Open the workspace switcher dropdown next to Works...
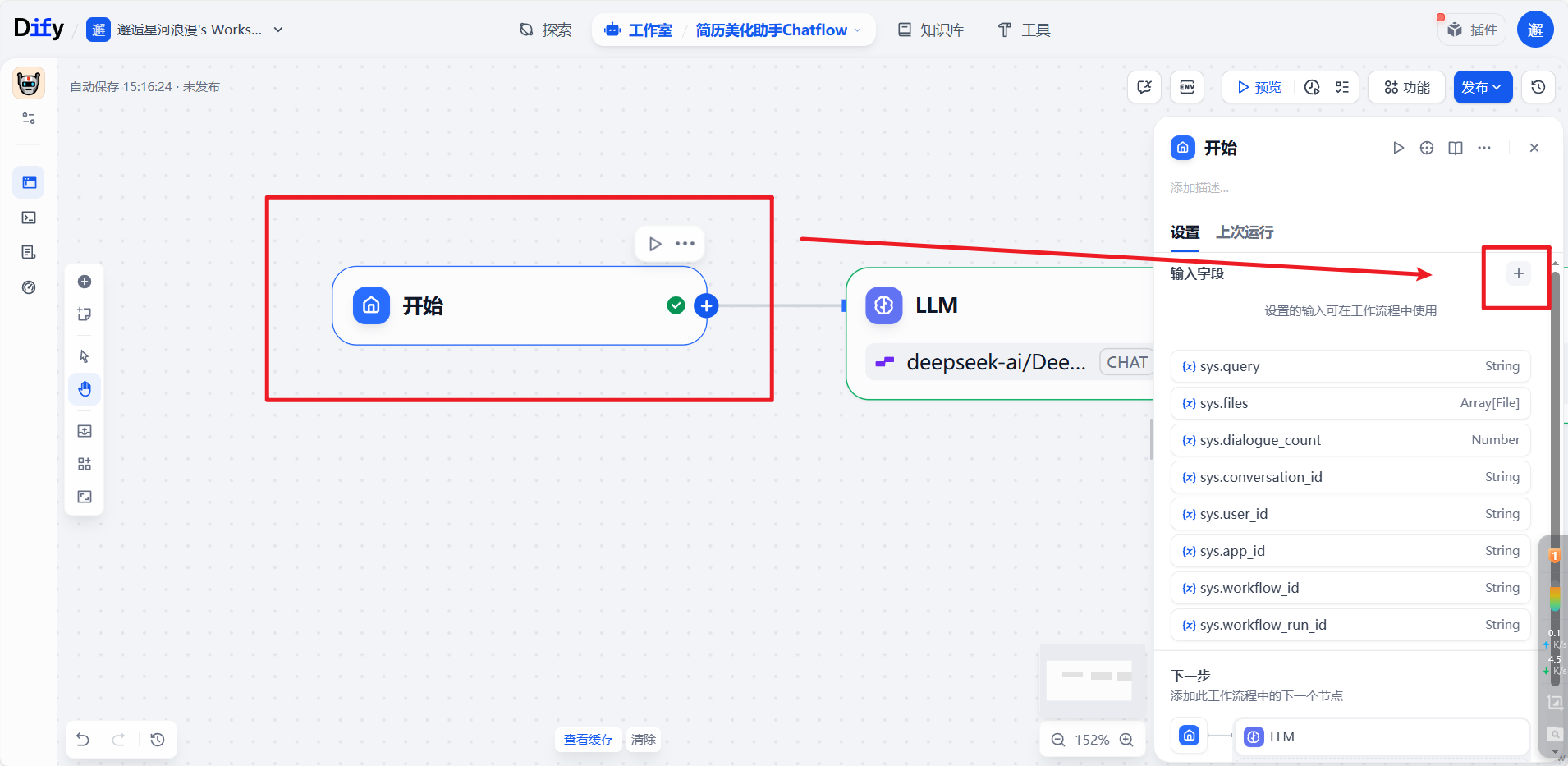Screen dimensions: 1568x766 [x=279, y=29]
